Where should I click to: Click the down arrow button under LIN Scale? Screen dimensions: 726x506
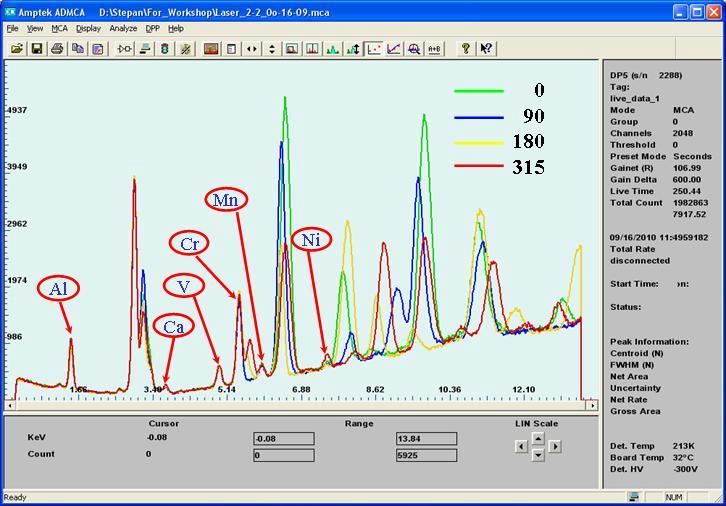pos(538,455)
